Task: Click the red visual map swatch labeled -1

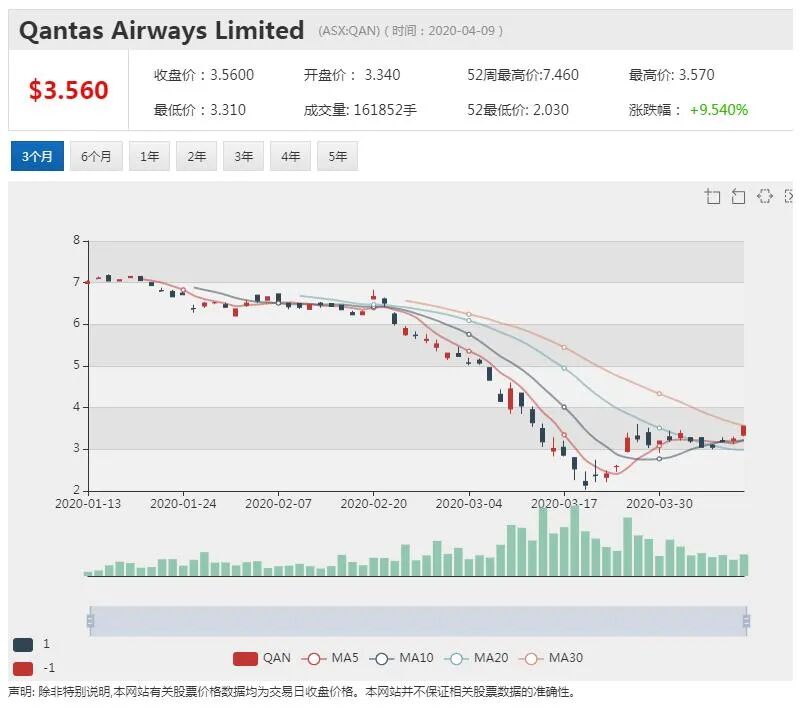Action: coord(23,668)
